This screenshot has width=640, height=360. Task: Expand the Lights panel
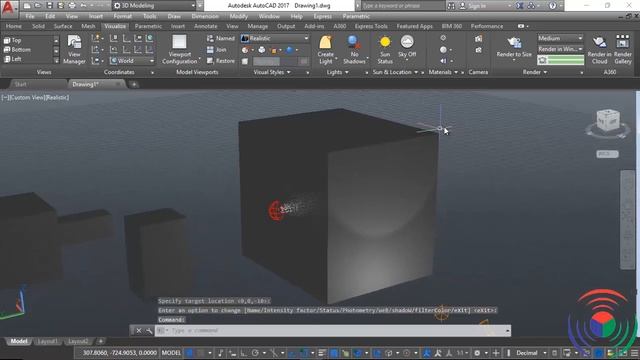coord(337,72)
